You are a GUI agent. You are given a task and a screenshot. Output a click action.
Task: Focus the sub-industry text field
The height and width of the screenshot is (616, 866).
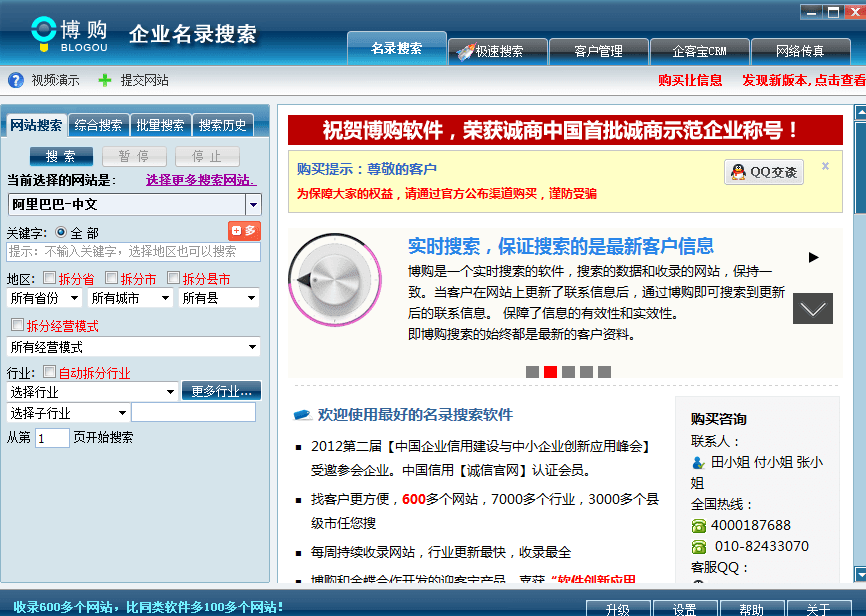point(193,413)
